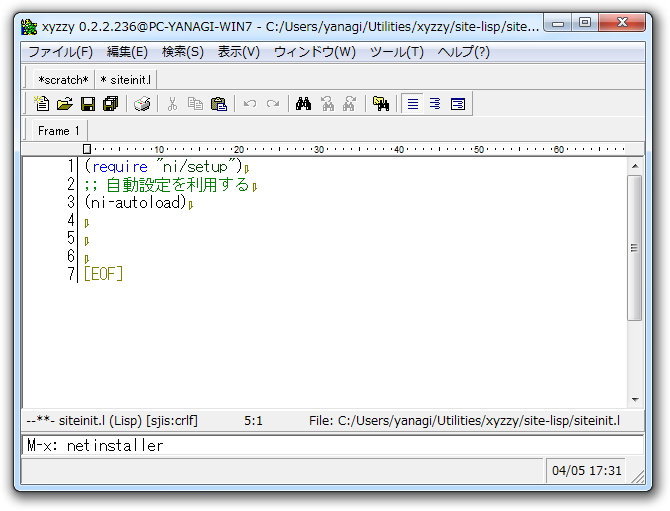The width and height of the screenshot is (670, 511).
Task: Toggle the wrap at column icon
Action: pyautogui.click(x=435, y=104)
